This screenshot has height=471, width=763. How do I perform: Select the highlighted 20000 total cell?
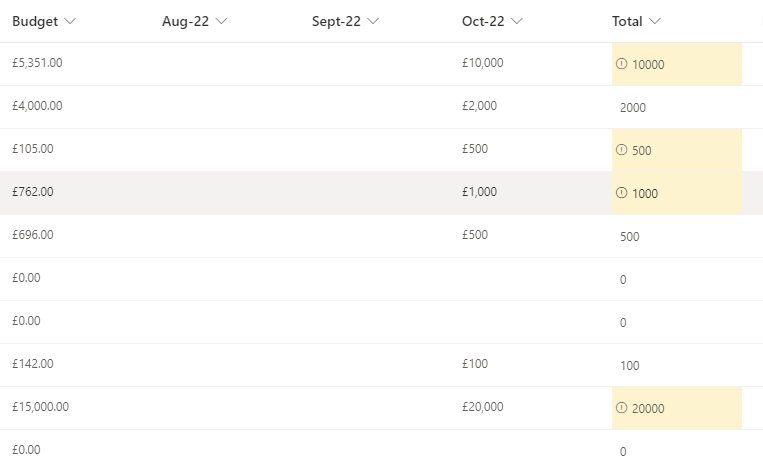coord(676,408)
